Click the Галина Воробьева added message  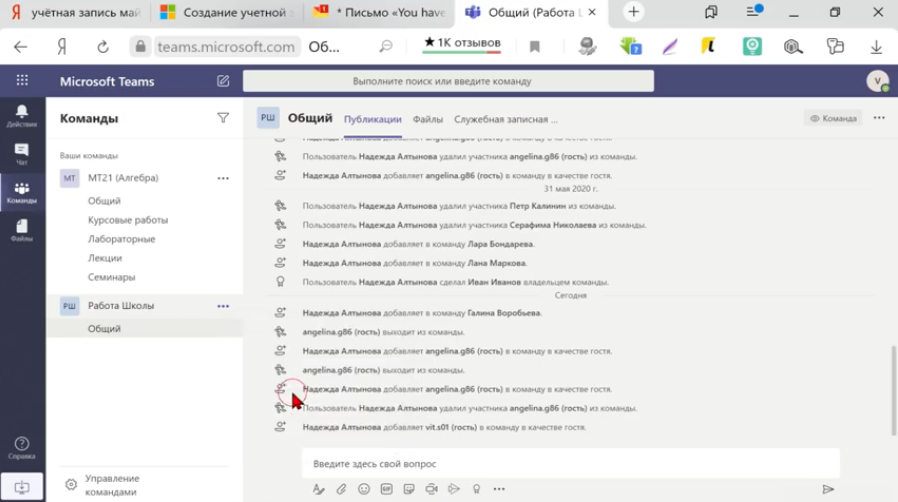[x=422, y=313]
